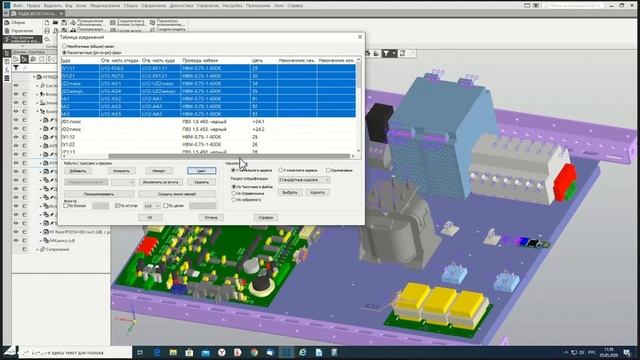The height and width of the screenshot is (360, 640).
Task: Select the 'У конечного адреса' radio button
Action: (280, 170)
